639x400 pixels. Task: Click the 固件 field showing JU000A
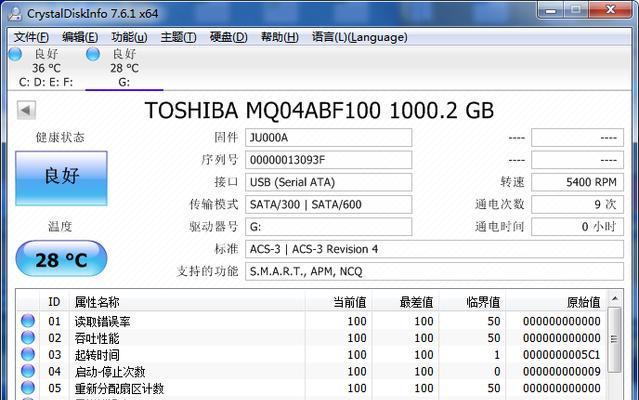[328, 138]
